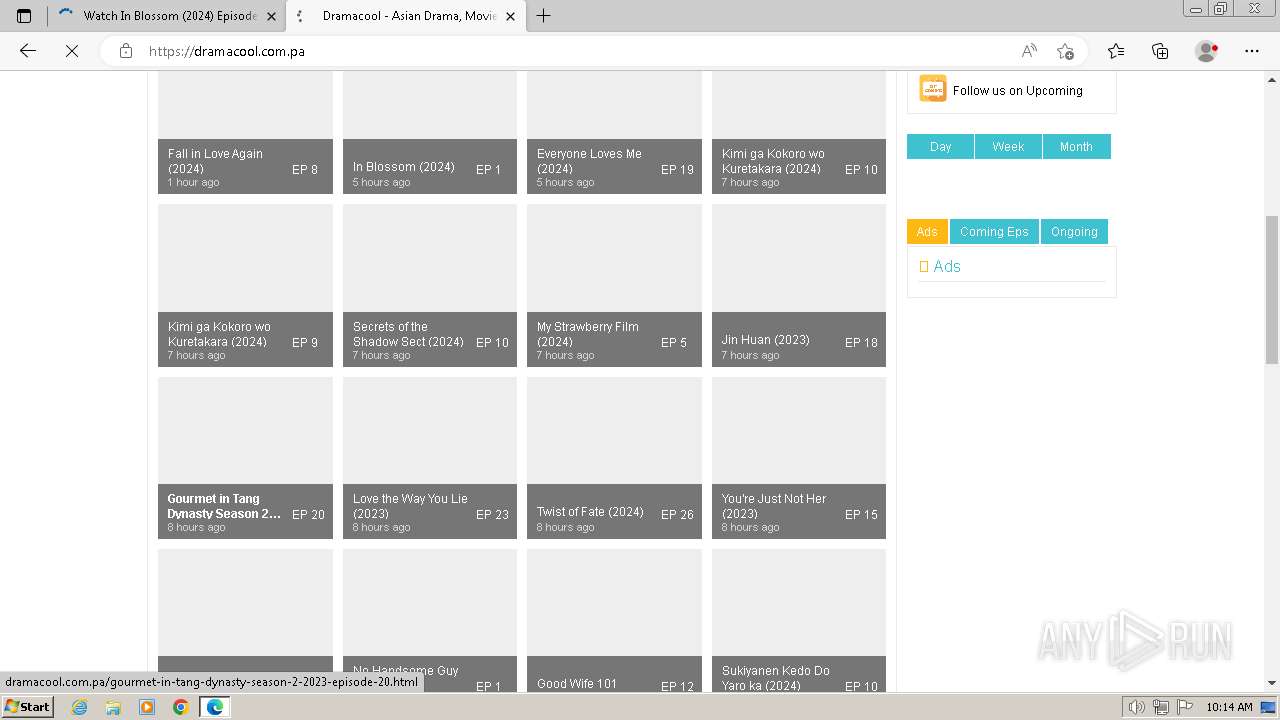1280x720 pixels.
Task: Open Twist of Fate (2024) EP 26
Action: 614,458
